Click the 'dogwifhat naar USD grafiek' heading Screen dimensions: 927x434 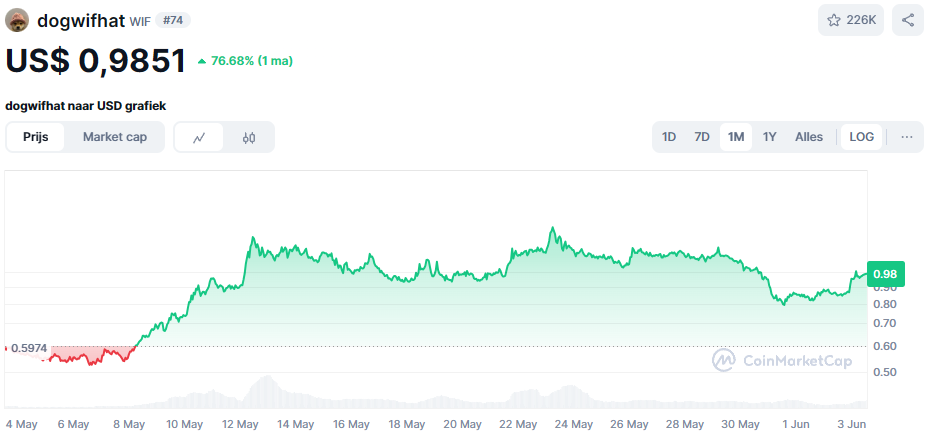click(86, 106)
